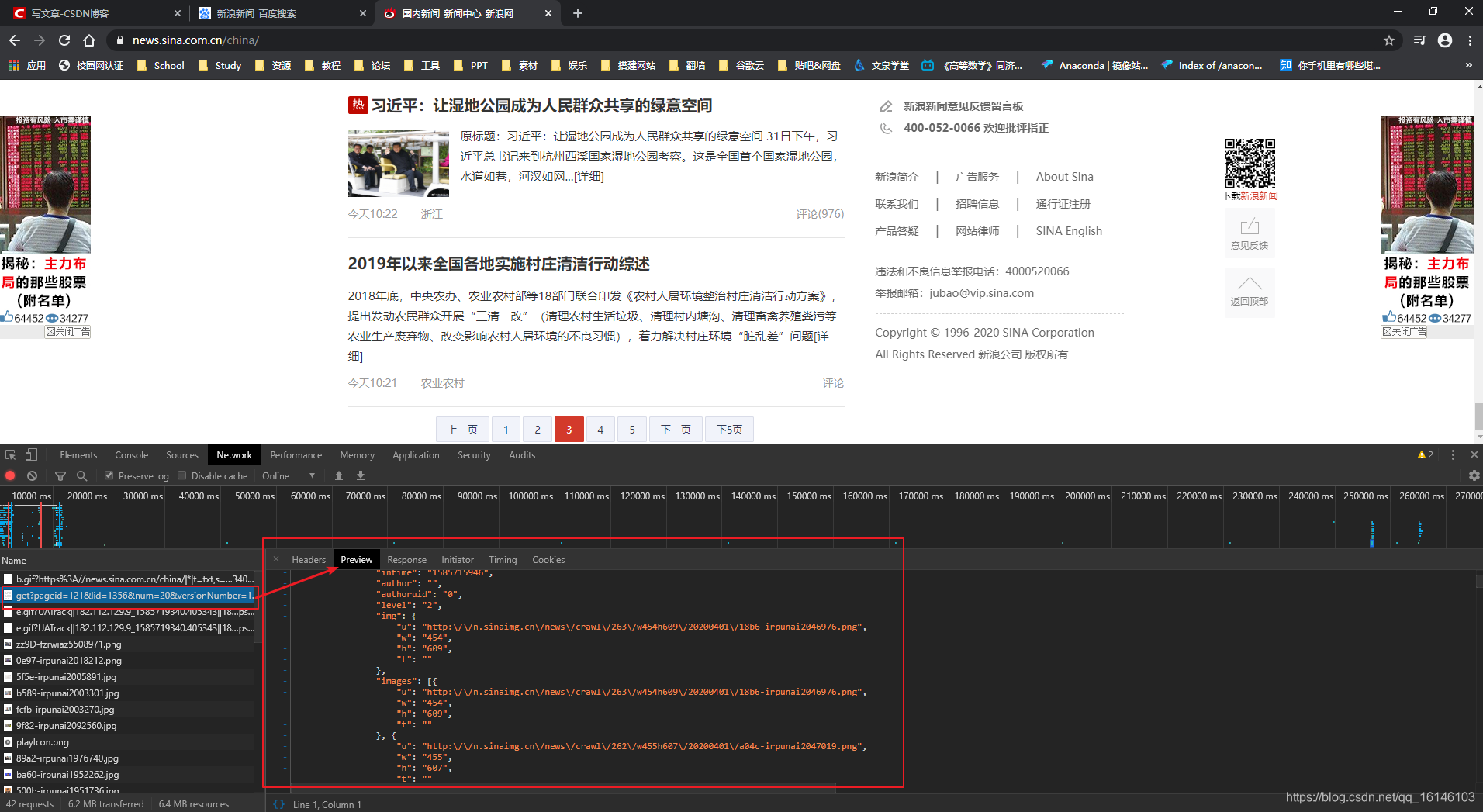Open a new browser tab
Screen dimensions: 1483x812
577,13
